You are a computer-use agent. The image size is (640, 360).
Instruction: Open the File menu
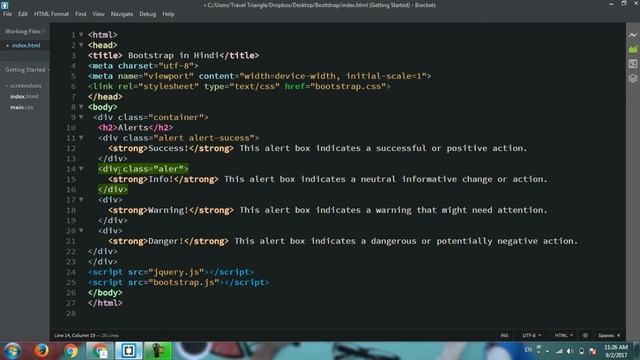(x=7, y=14)
